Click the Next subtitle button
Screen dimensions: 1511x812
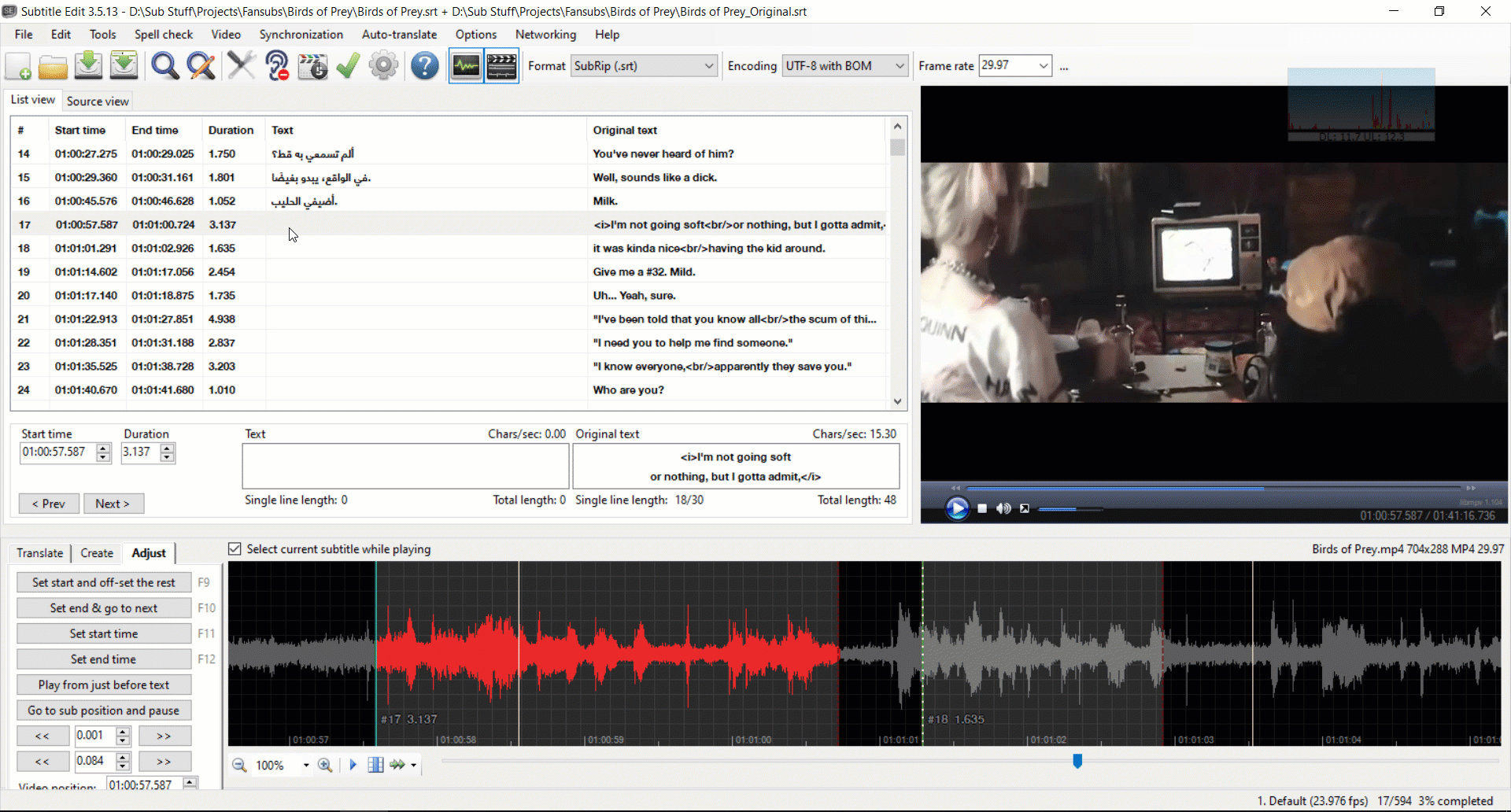tap(113, 504)
